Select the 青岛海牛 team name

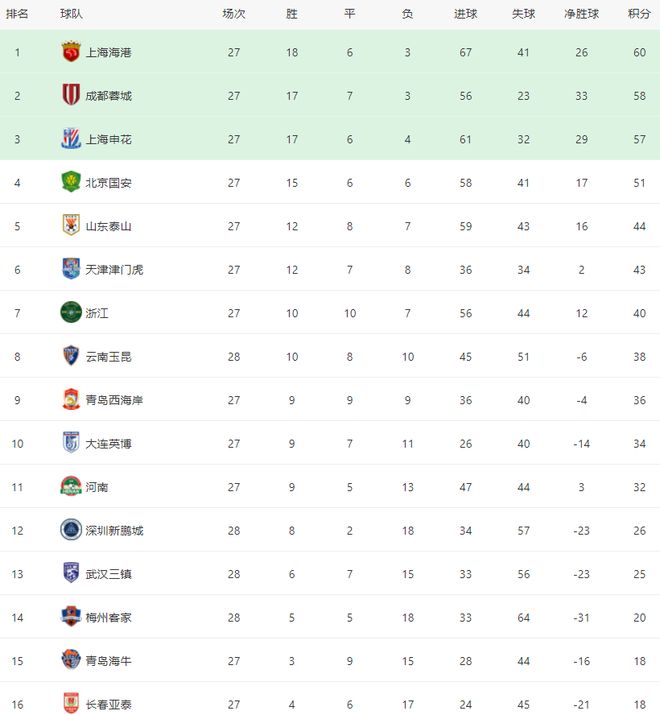[x=109, y=661]
